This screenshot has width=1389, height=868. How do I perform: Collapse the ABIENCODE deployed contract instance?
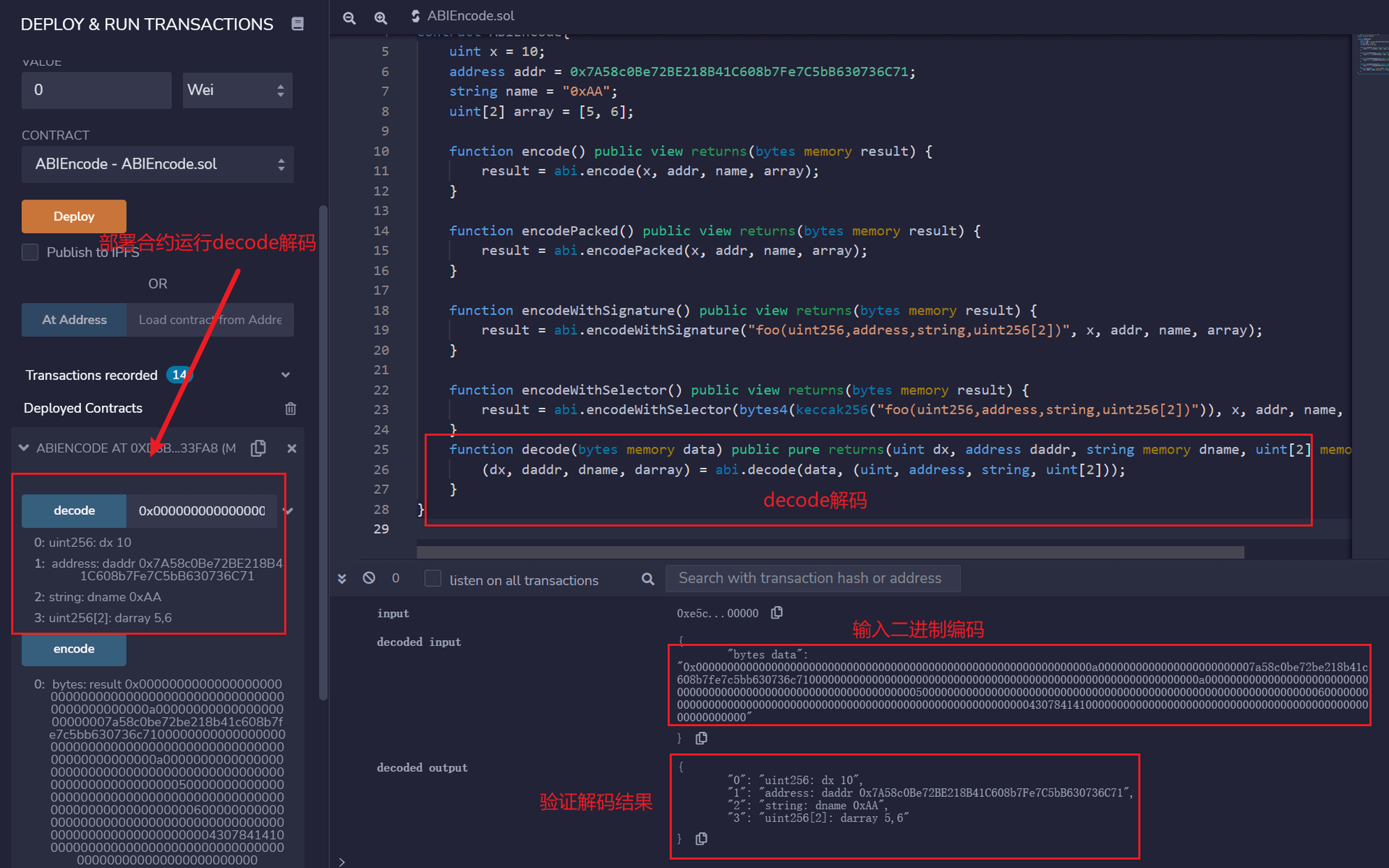(24, 448)
